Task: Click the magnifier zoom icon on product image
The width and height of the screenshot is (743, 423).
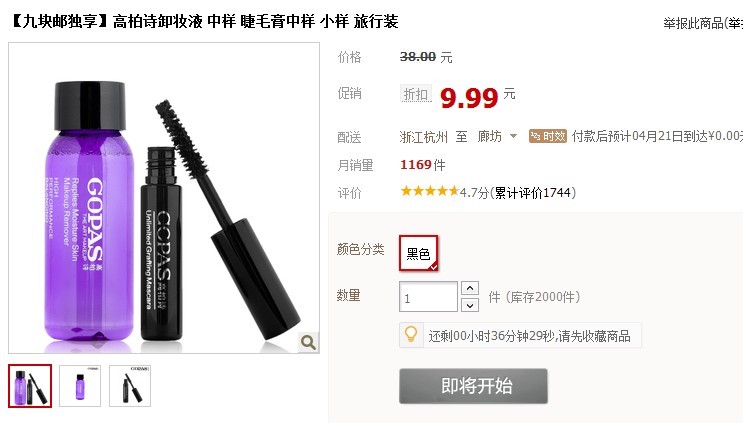Action: 308,342
